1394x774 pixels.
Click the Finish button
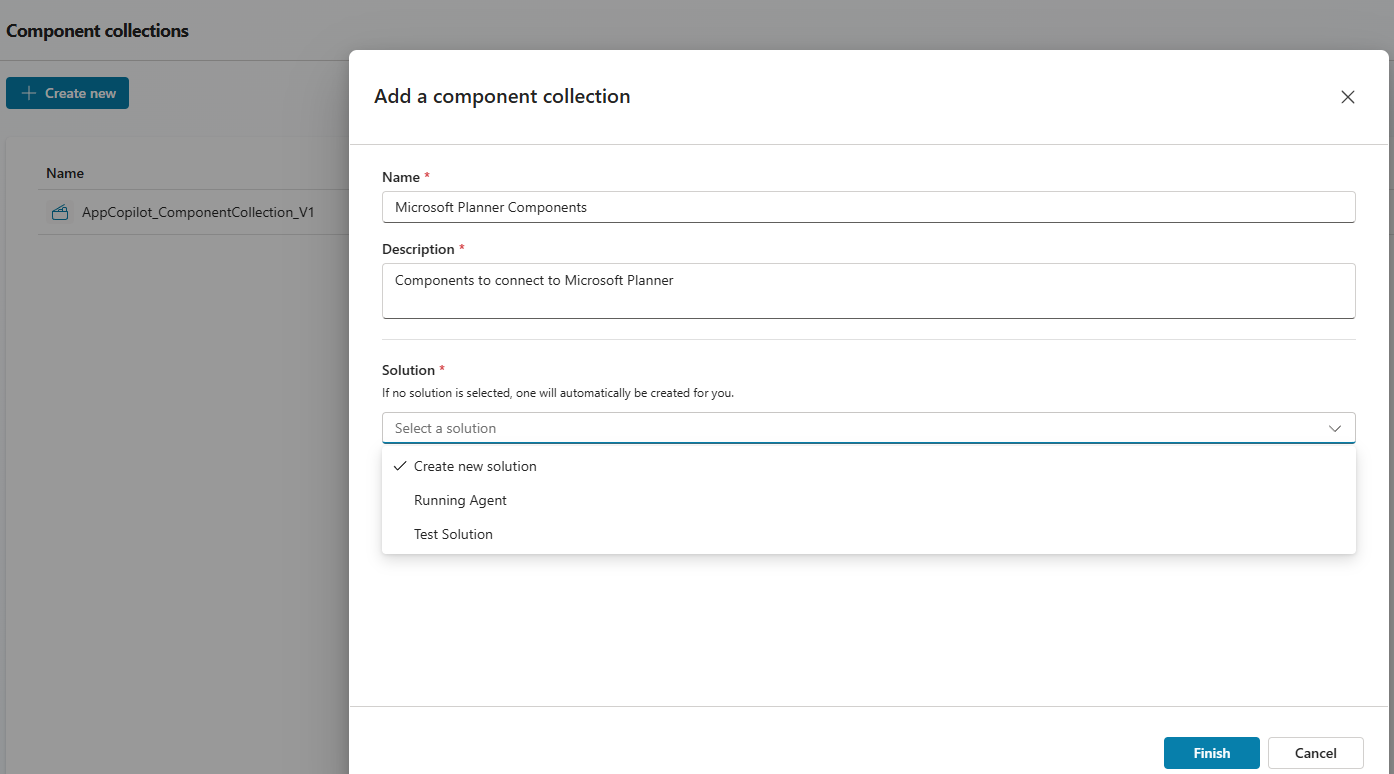tap(1211, 753)
